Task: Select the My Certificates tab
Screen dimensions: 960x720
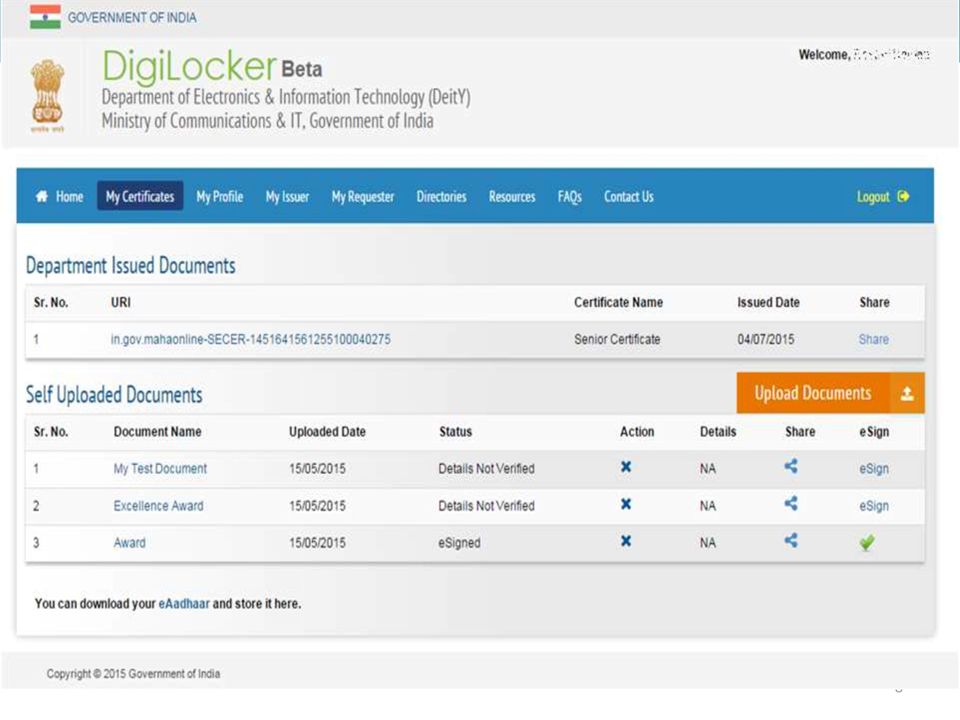Action: (140, 196)
